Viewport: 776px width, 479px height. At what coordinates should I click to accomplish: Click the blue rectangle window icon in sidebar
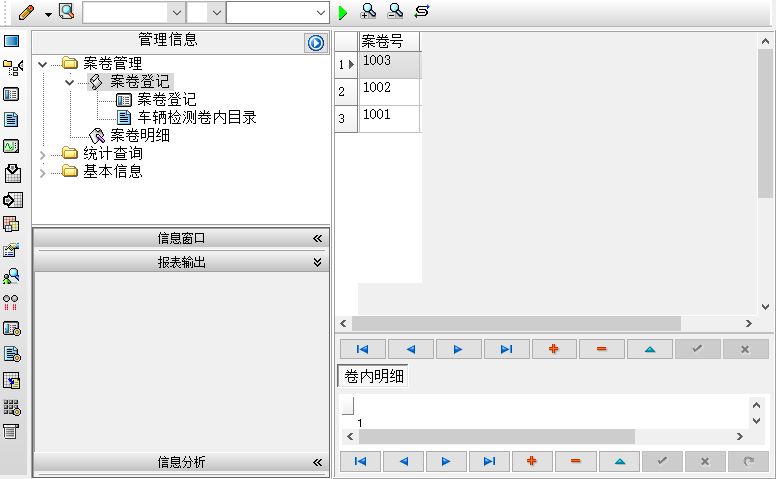(x=11, y=41)
